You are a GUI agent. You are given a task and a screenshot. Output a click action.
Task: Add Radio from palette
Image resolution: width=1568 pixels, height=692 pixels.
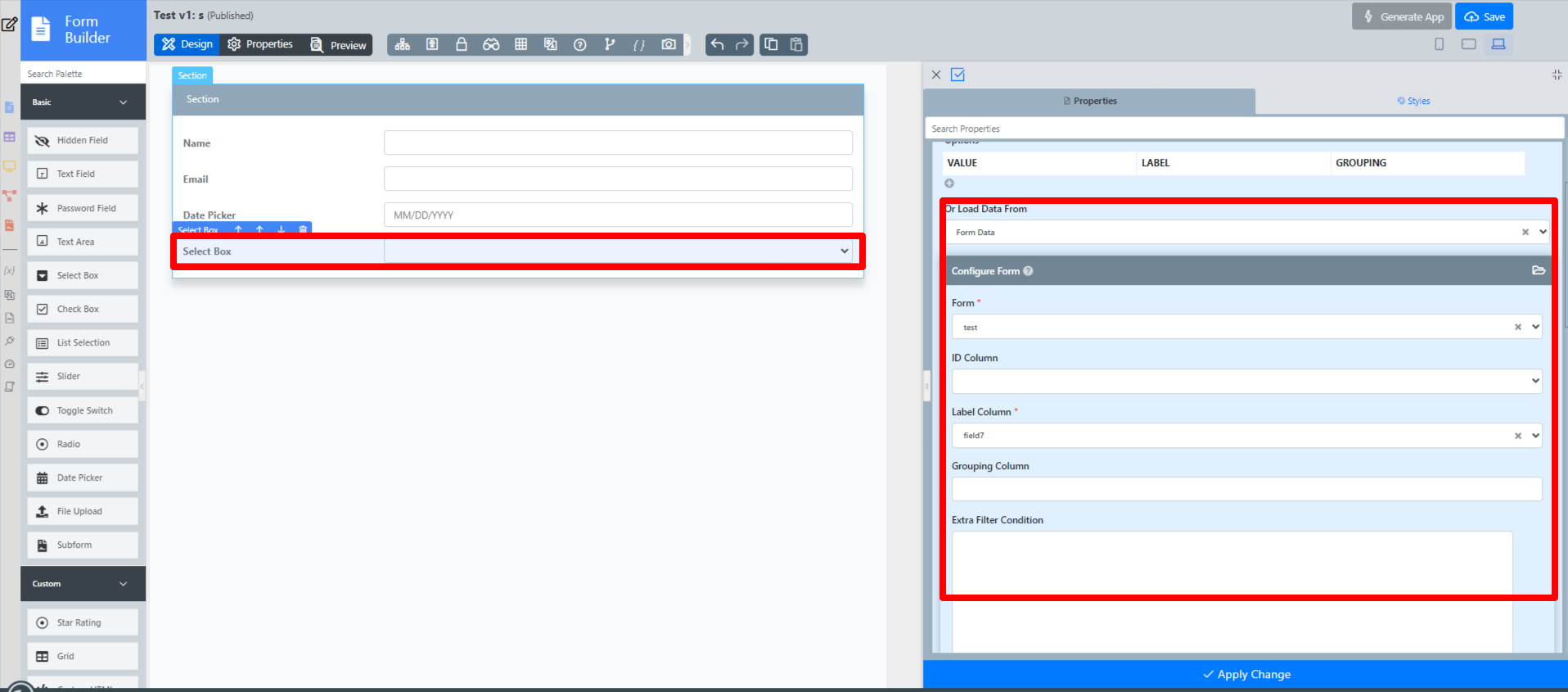pos(83,444)
